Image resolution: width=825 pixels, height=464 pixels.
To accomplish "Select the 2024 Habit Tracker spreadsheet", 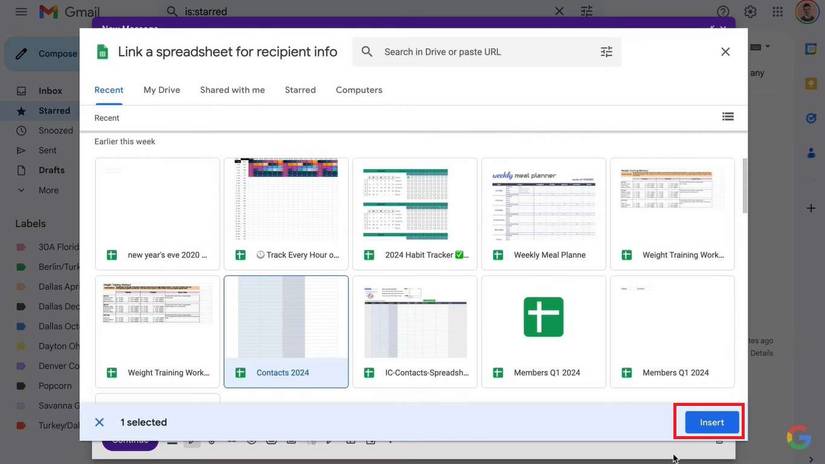I will click(414, 213).
